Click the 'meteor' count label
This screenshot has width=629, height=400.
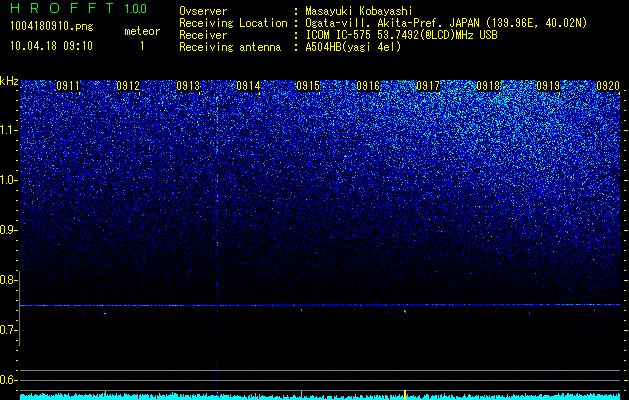(142, 31)
